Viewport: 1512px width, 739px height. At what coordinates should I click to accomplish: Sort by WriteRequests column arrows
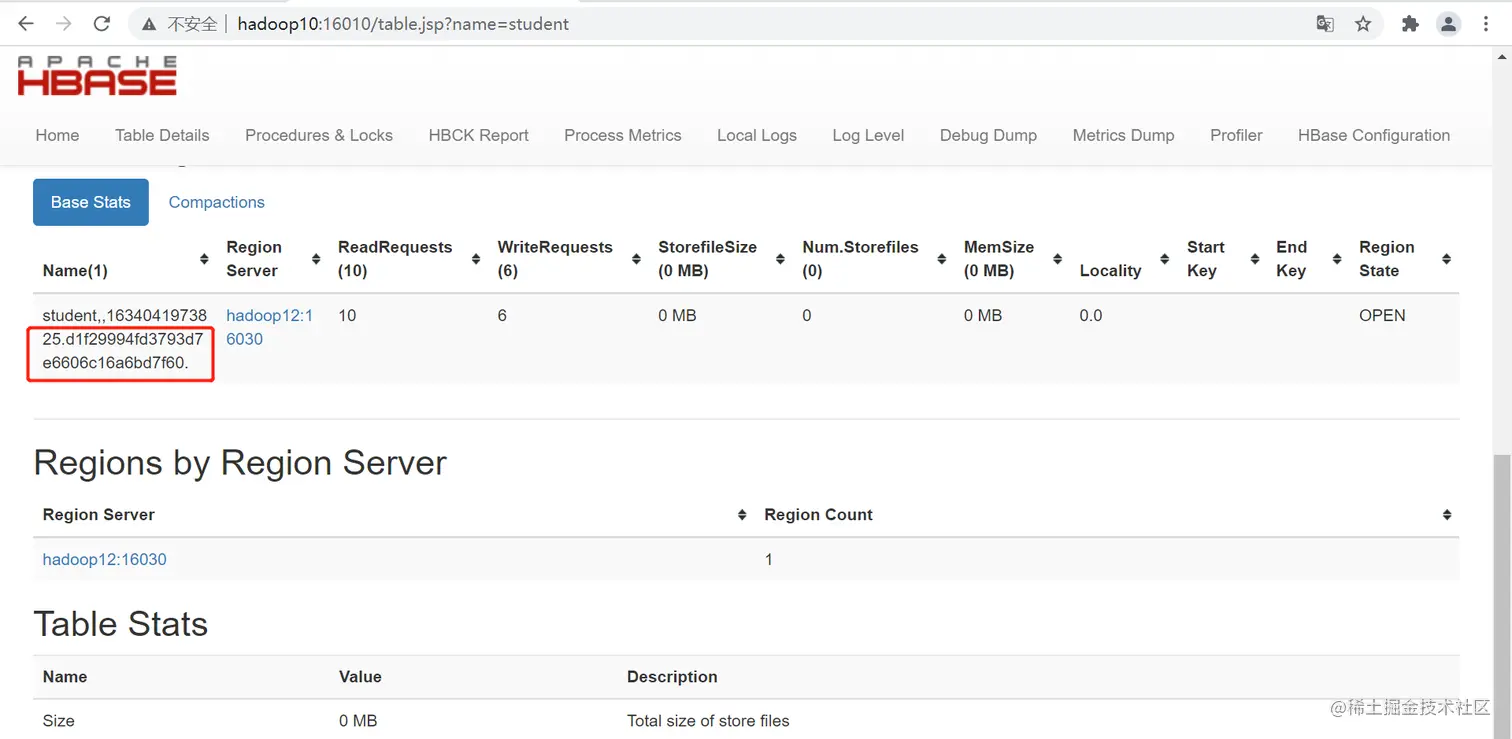point(636,259)
